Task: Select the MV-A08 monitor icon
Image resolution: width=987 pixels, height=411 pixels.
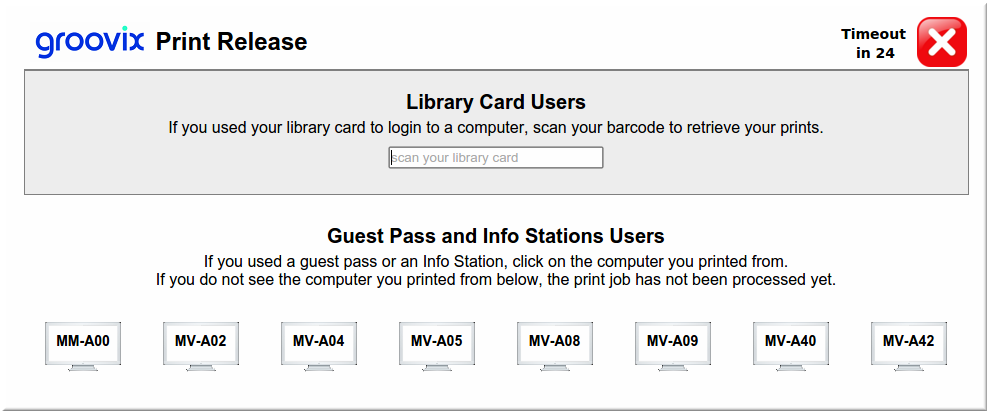Action: pyautogui.click(x=555, y=342)
